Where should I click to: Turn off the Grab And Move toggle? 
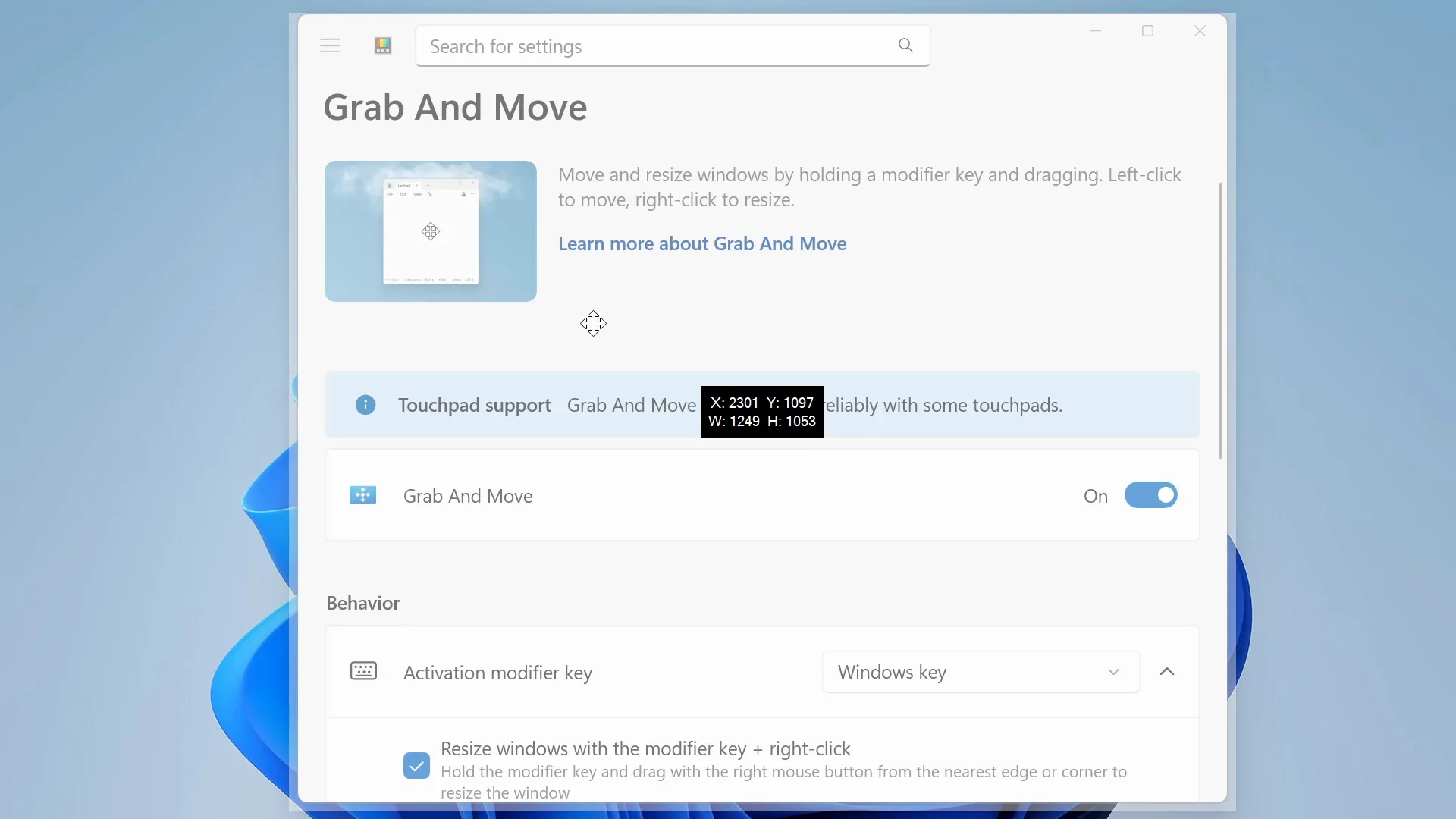pos(1150,495)
